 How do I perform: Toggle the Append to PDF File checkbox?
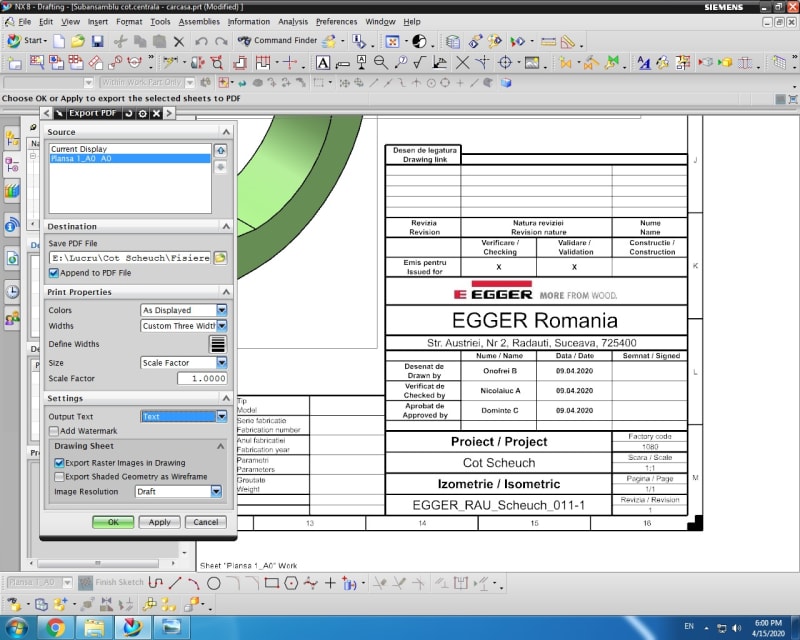(x=54, y=273)
